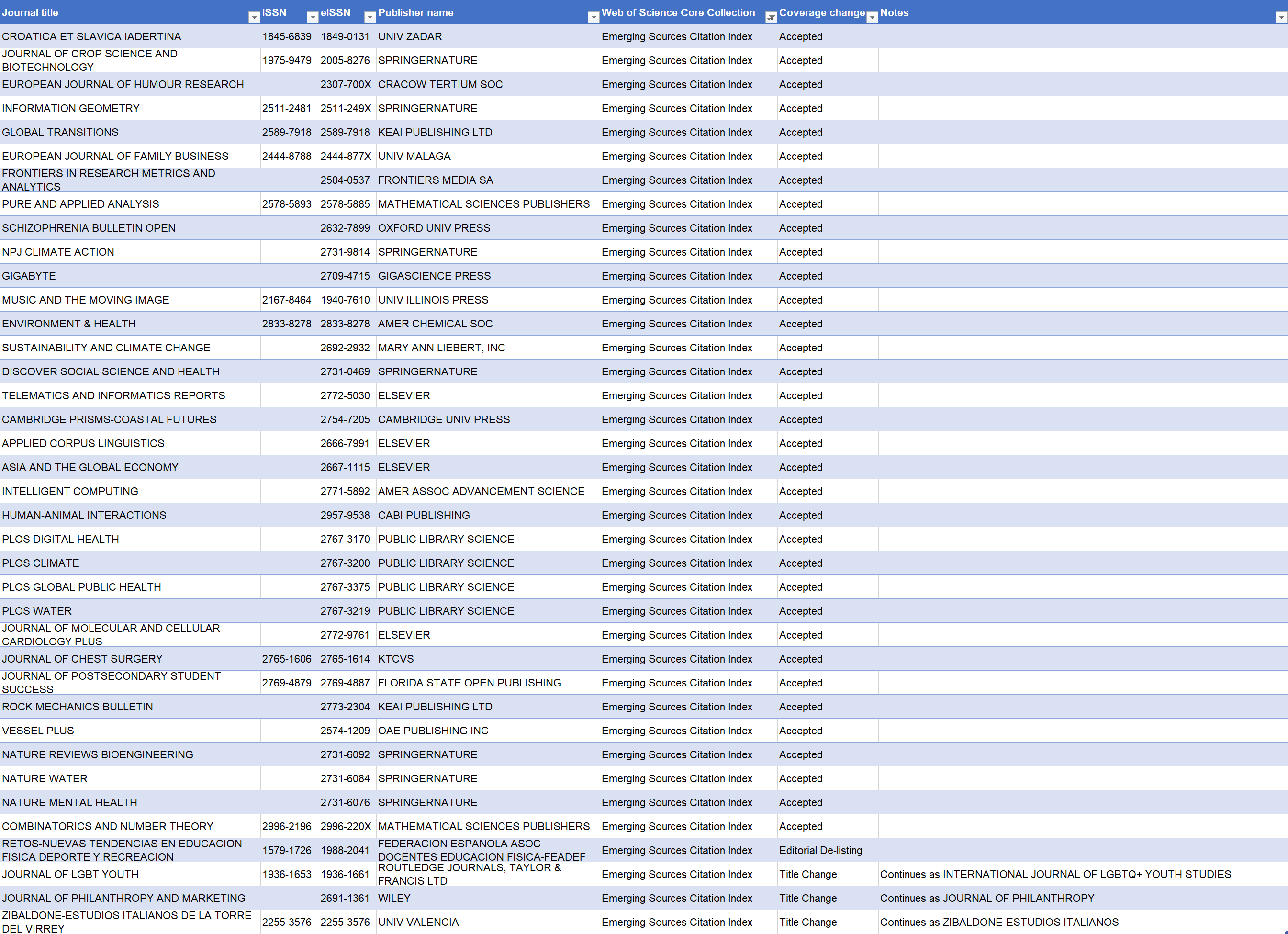Select the NATURE WATER cell

[130, 778]
